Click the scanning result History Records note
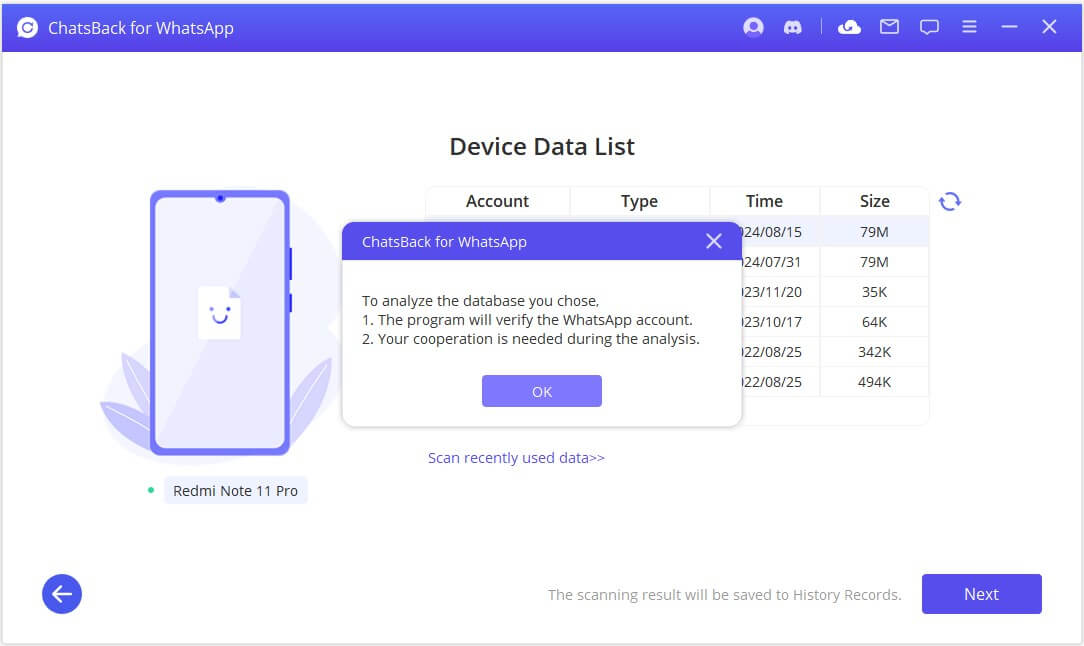 (725, 595)
